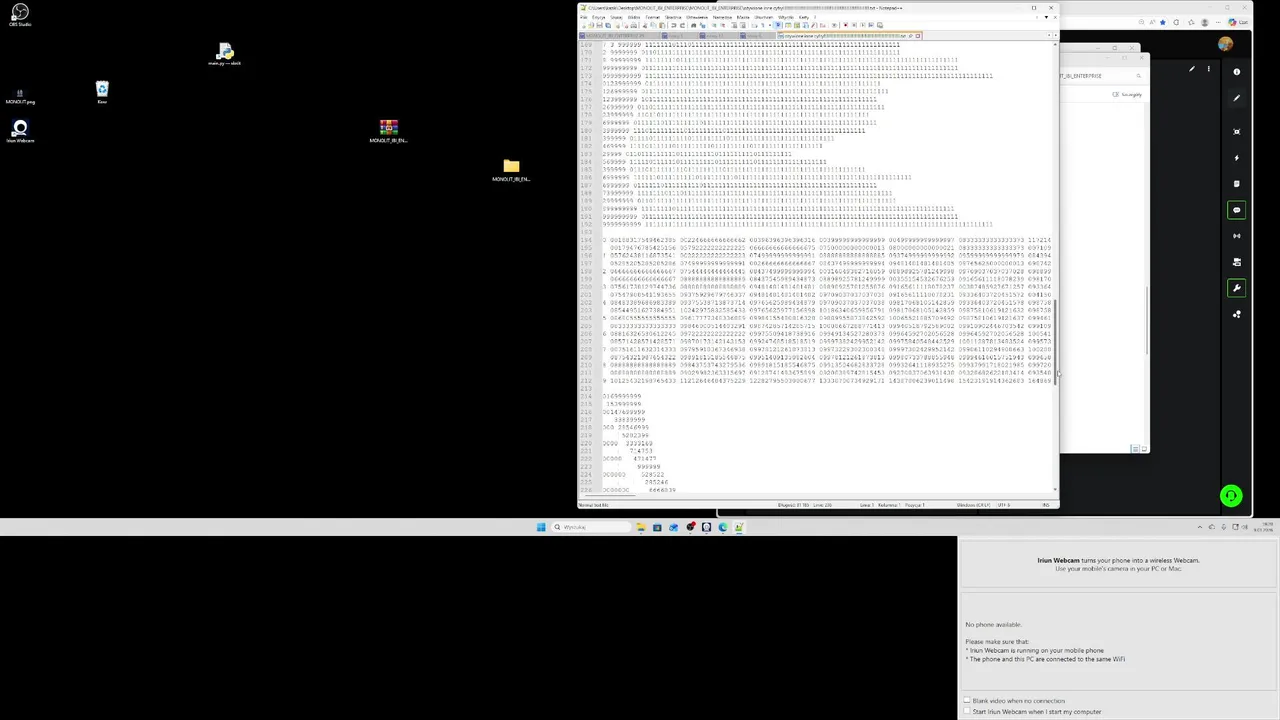Select the main.py file on the desktop
Viewport: 1280px width, 720px height.
(224, 54)
